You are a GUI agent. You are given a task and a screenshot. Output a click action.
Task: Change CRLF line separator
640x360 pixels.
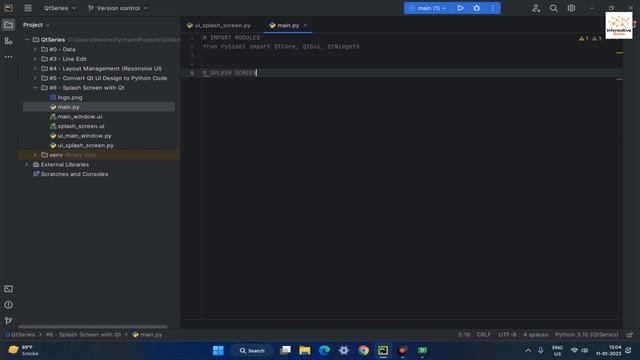click(484, 334)
